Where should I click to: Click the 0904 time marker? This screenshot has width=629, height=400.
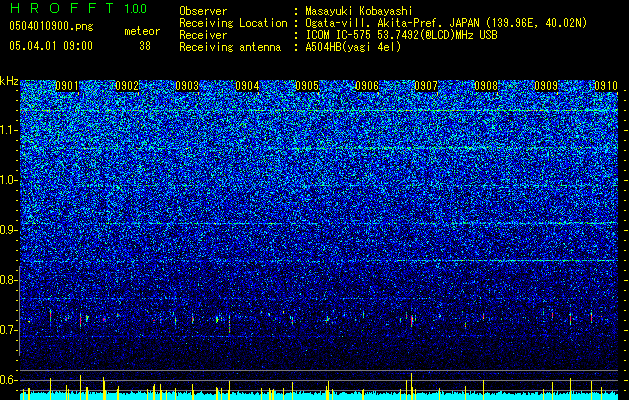(247, 86)
